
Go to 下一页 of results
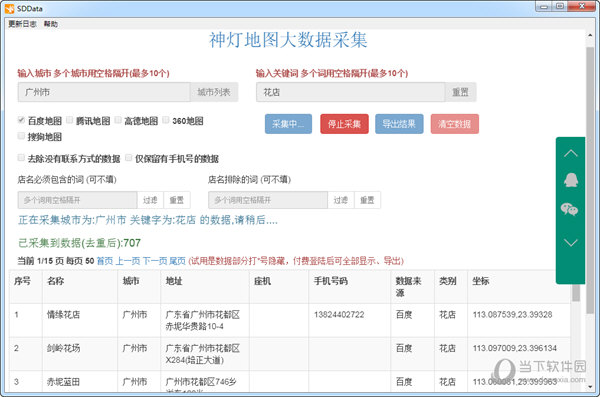tap(155, 261)
